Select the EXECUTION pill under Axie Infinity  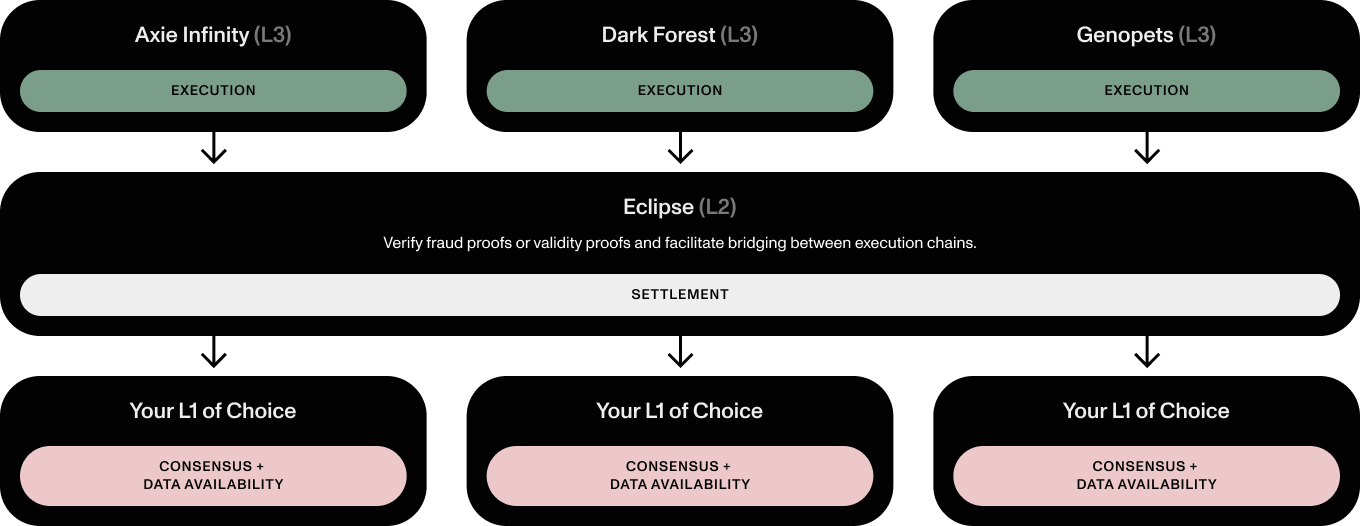(x=213, y=91)
